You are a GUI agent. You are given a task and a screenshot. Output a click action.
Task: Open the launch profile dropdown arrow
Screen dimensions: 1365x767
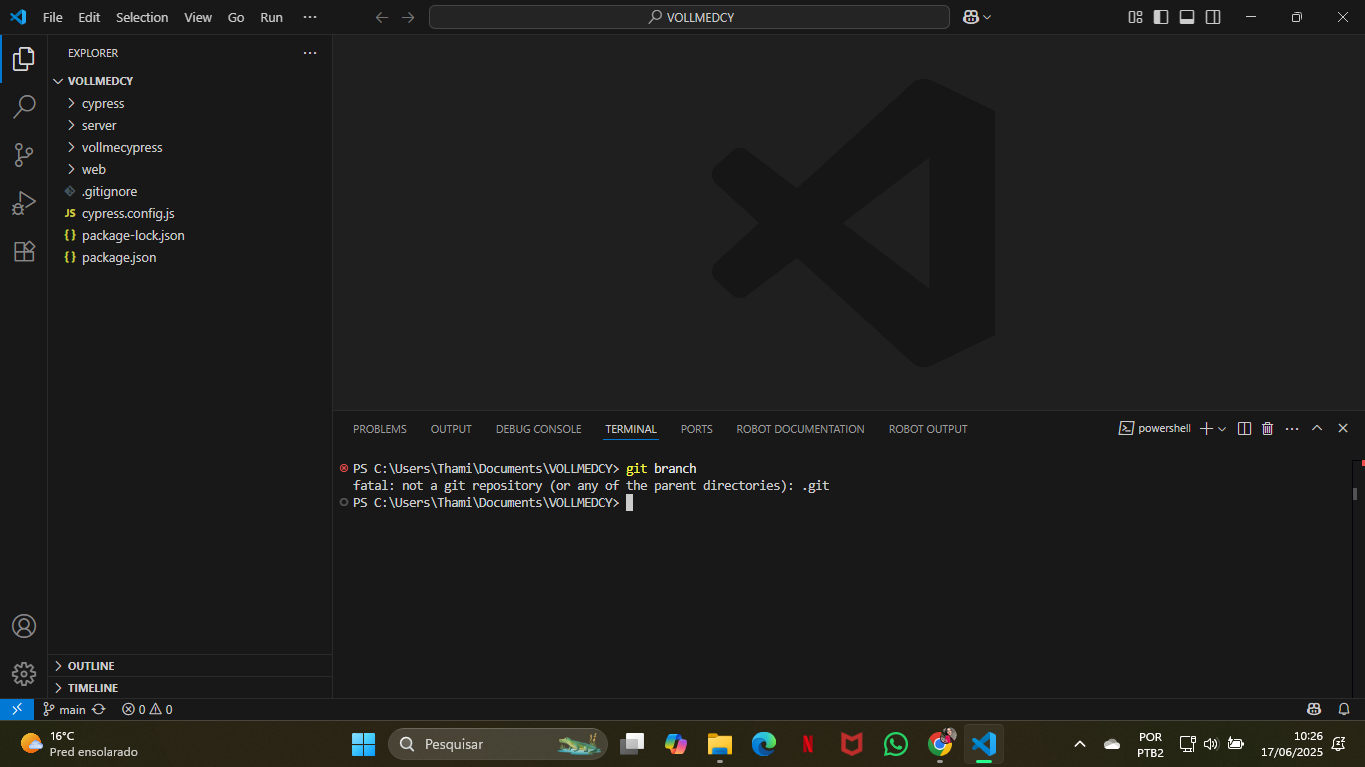pyautogui.click(x=1222, y=428)
